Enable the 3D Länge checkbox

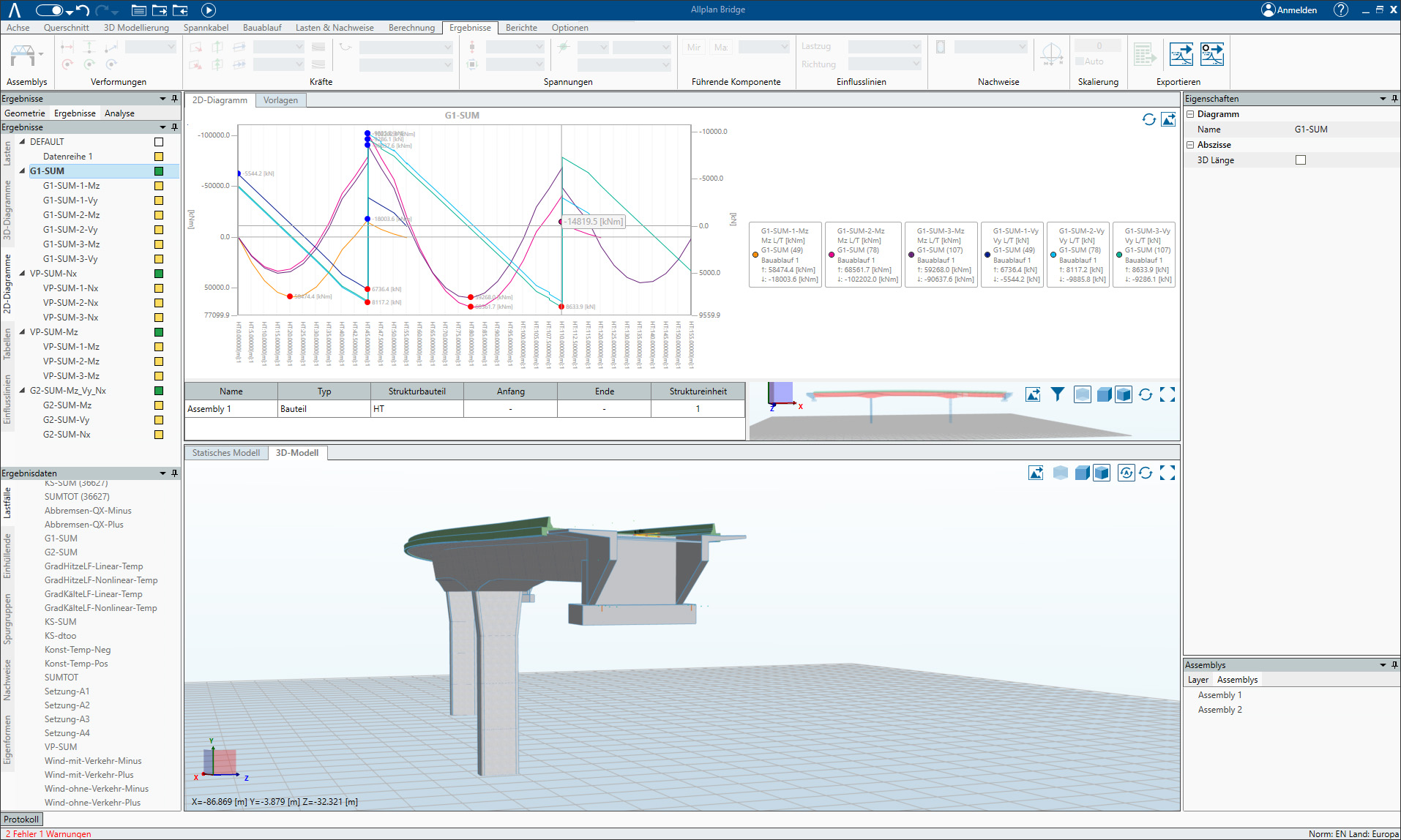coord(1301,160)
